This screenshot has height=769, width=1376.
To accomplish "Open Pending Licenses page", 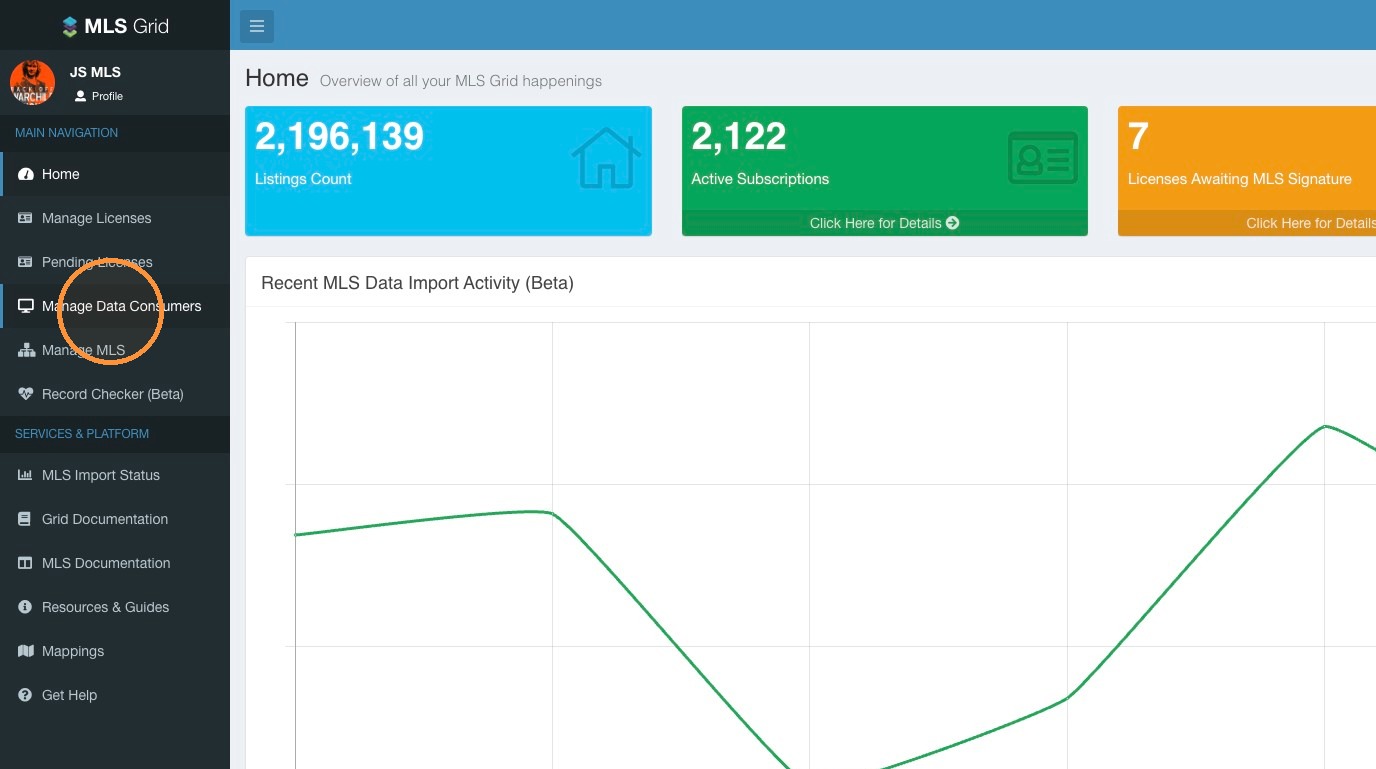I will click(115, 262).
